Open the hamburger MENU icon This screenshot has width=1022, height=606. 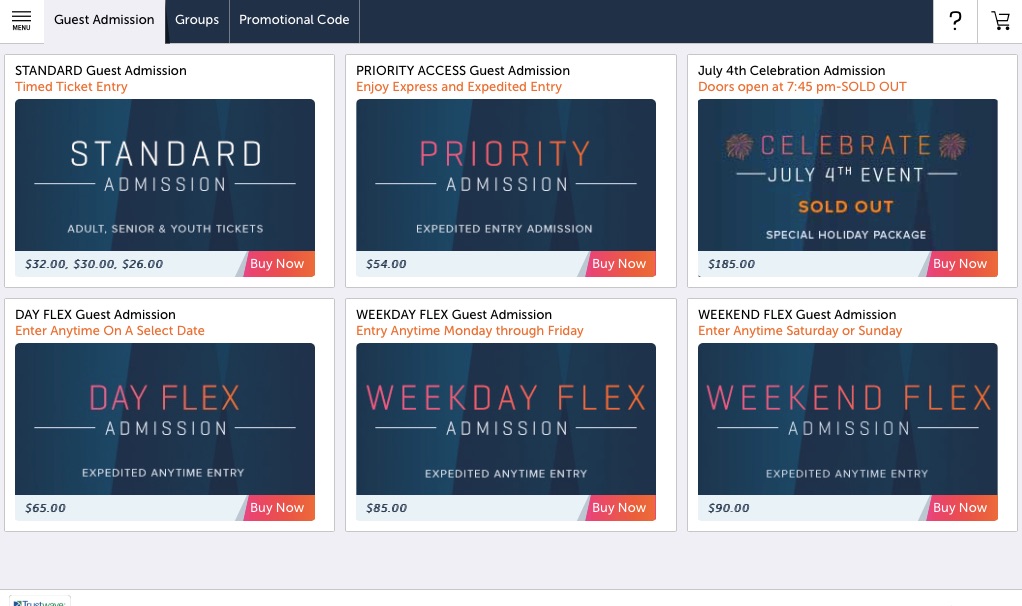(x=22, y=20)
